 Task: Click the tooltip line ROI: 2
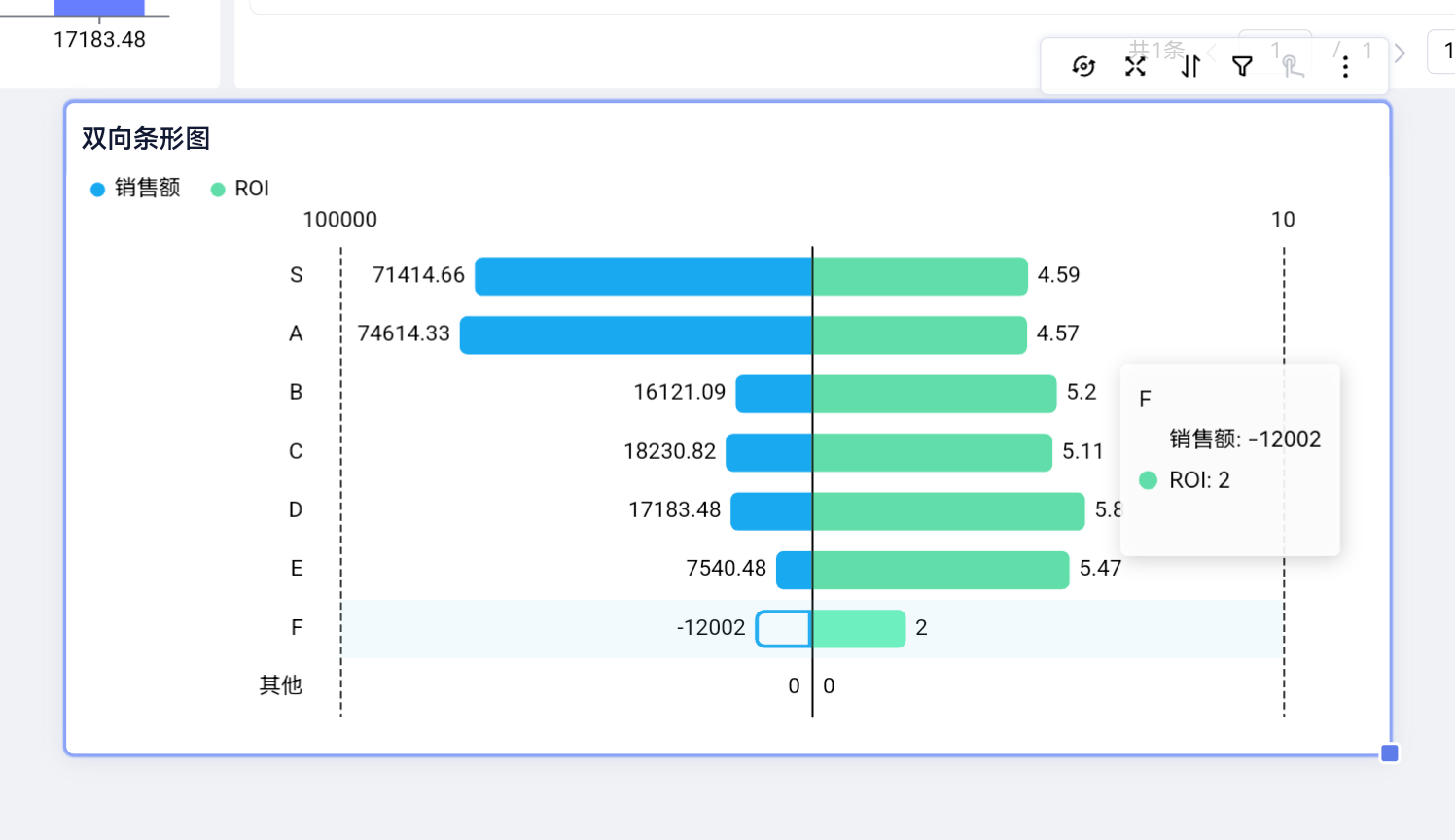[1199, 480]
